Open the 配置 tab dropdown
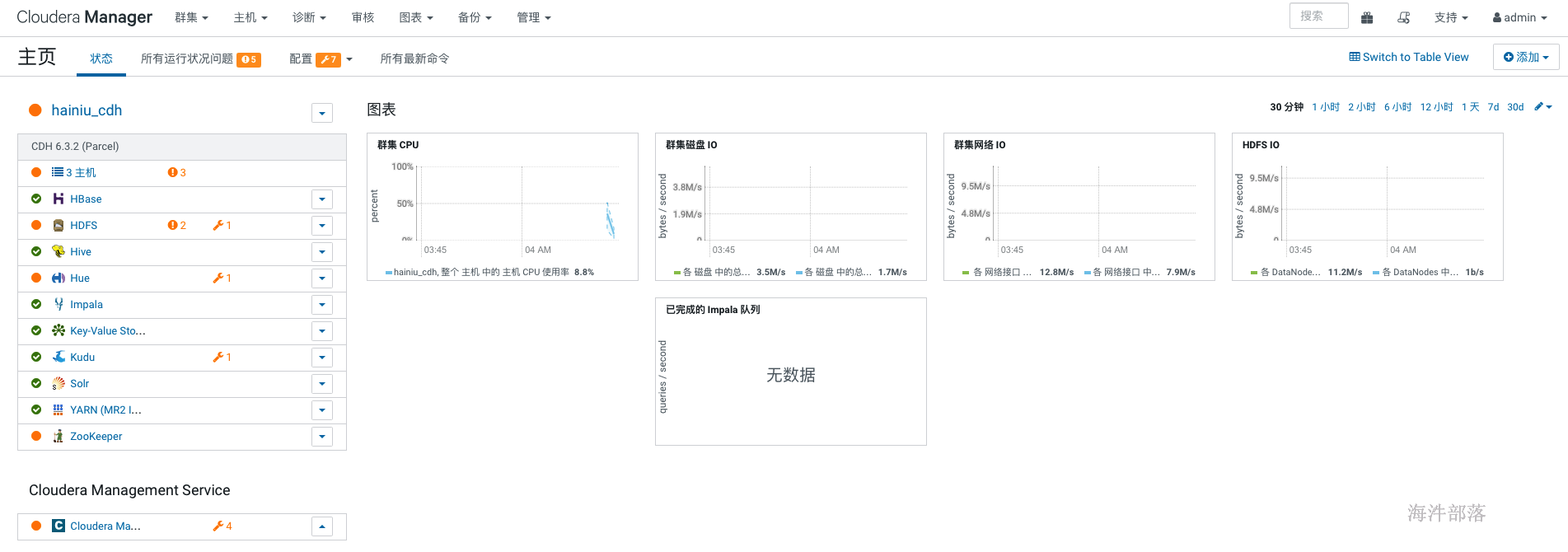The width and height of the screenshot is (1568, 552). (x=321, y=58)
